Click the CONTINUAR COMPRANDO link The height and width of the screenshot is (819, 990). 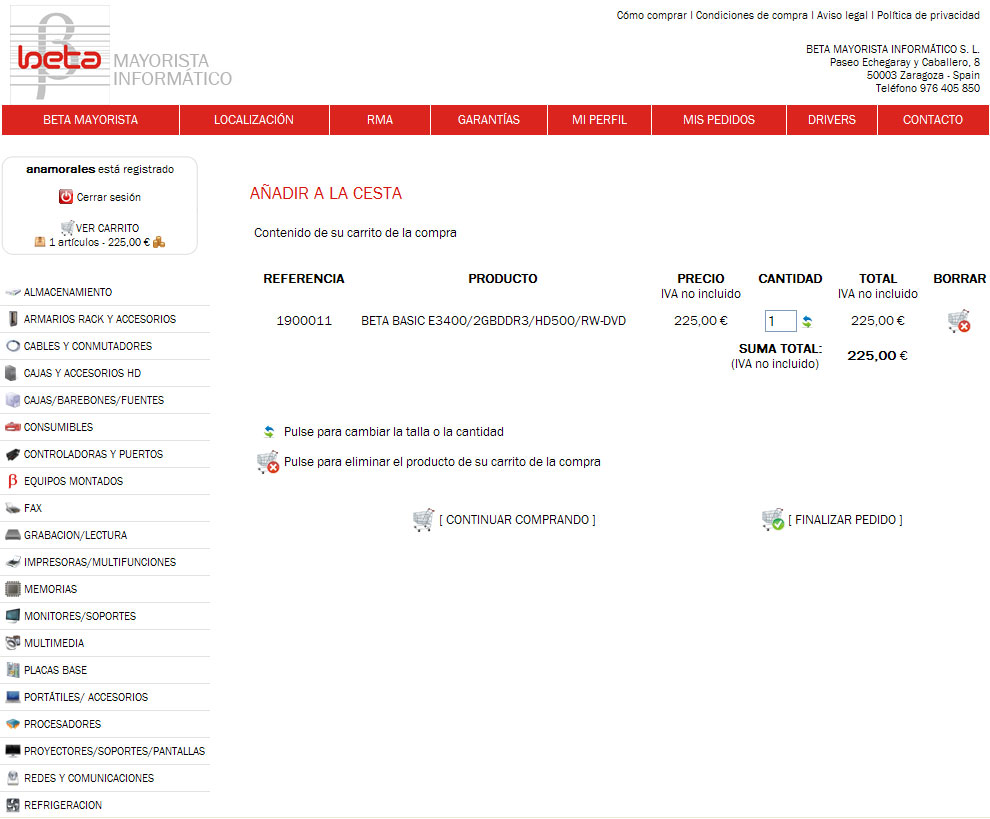tap(517, 520)
